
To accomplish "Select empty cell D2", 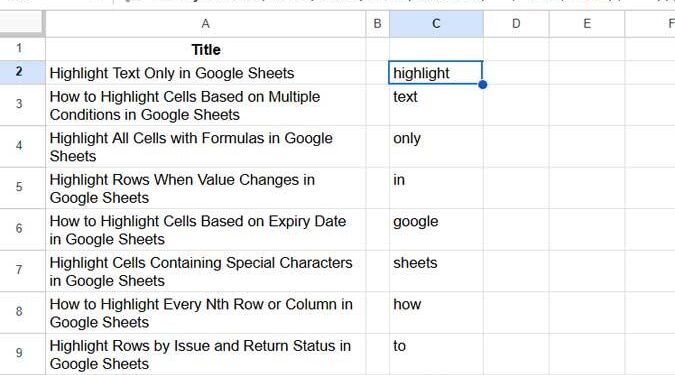I will [x=516, y=72].
